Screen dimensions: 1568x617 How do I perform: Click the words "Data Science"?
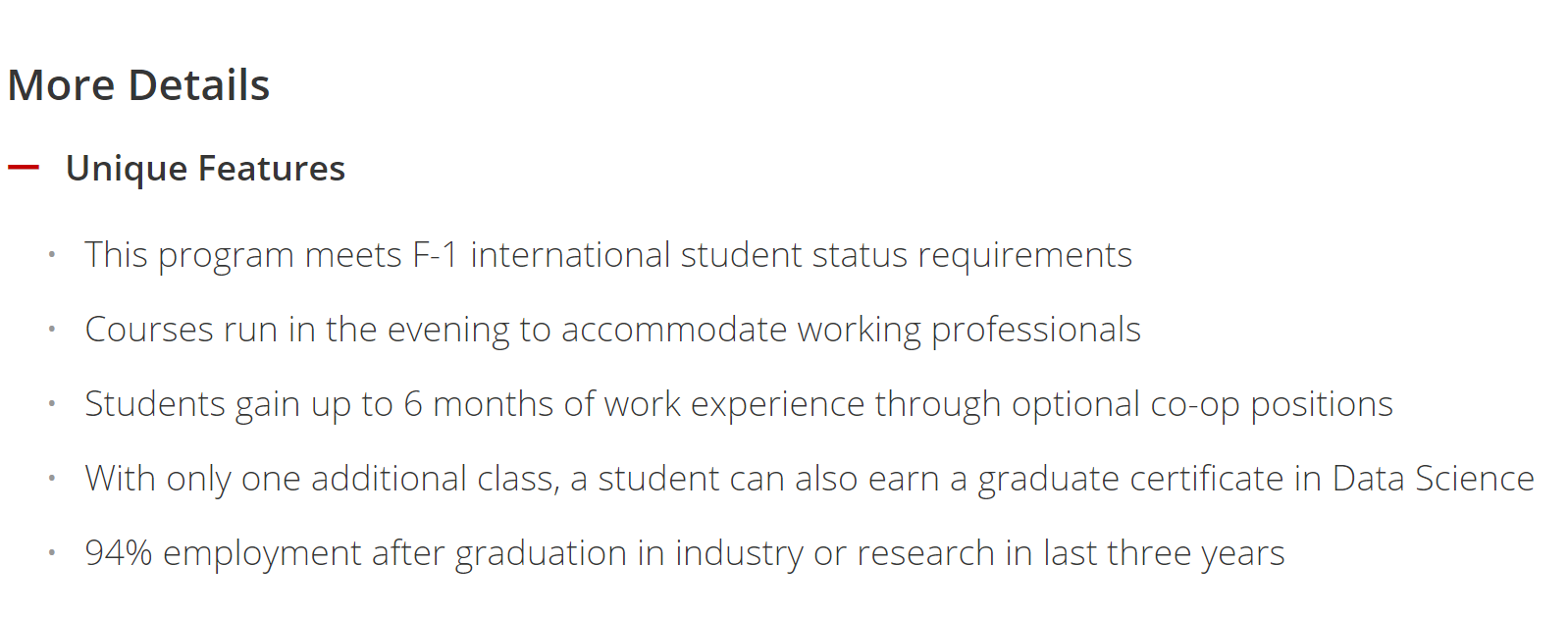(1434, 479)
